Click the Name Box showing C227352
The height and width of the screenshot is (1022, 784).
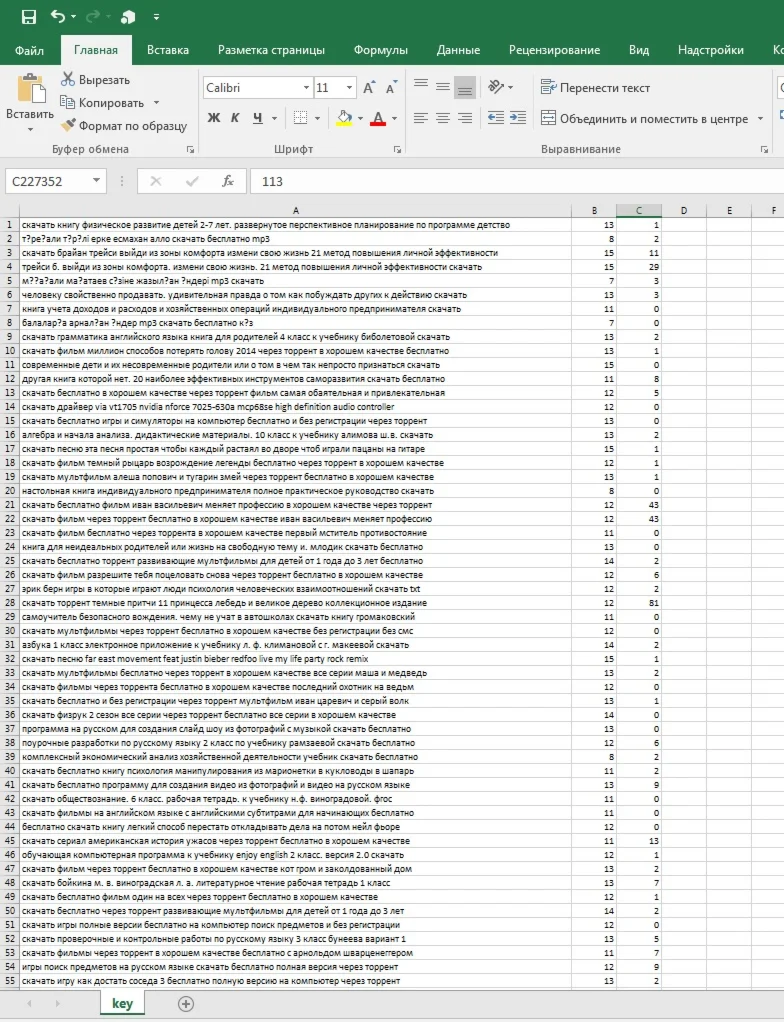(46, 181)
